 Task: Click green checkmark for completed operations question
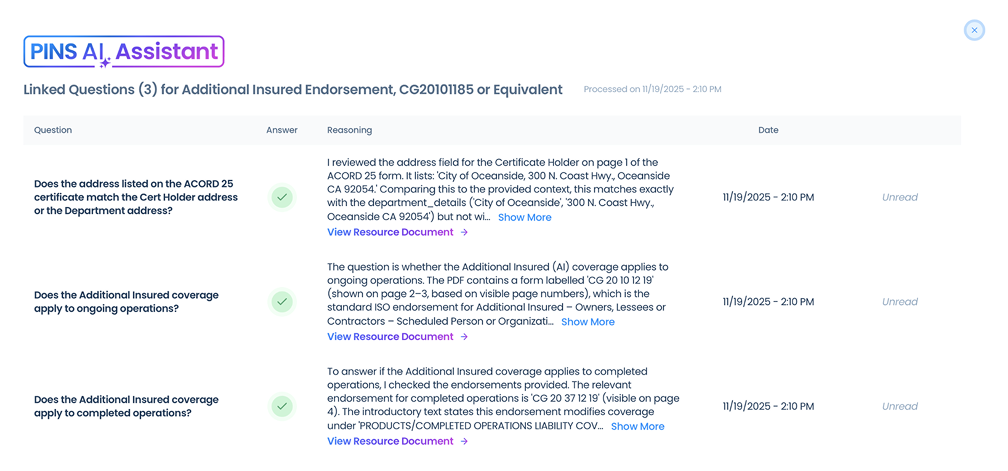pos(282,406)
